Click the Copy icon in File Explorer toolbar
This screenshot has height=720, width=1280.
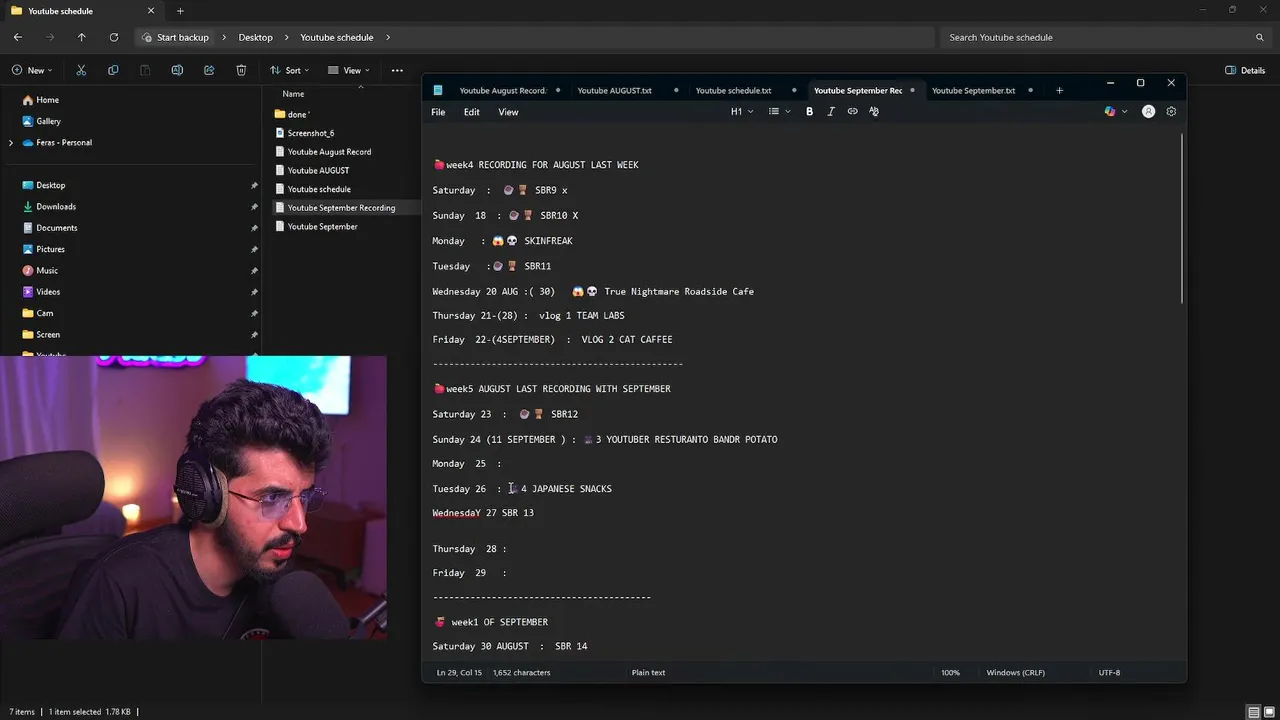[x=113, y=70]
